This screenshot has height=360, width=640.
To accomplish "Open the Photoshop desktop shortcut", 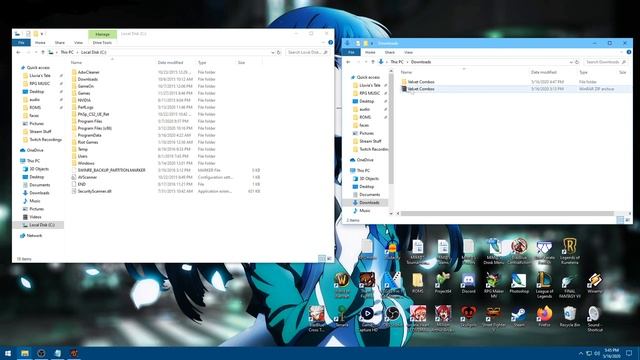I will (519, 283).
